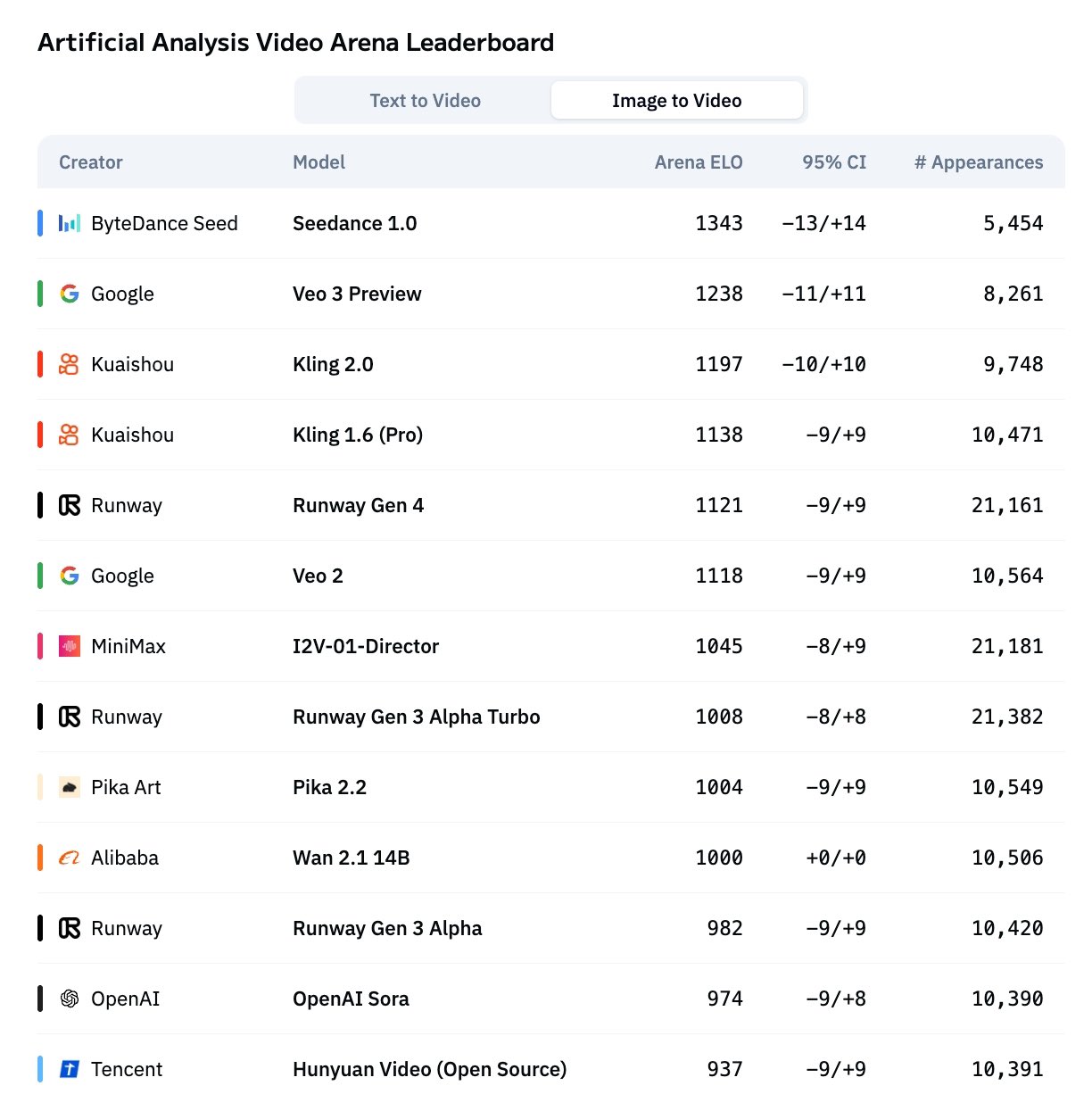Click the Tencent logo icon
Viewport: 1092px width, 1094px height.
(69, 1069)
